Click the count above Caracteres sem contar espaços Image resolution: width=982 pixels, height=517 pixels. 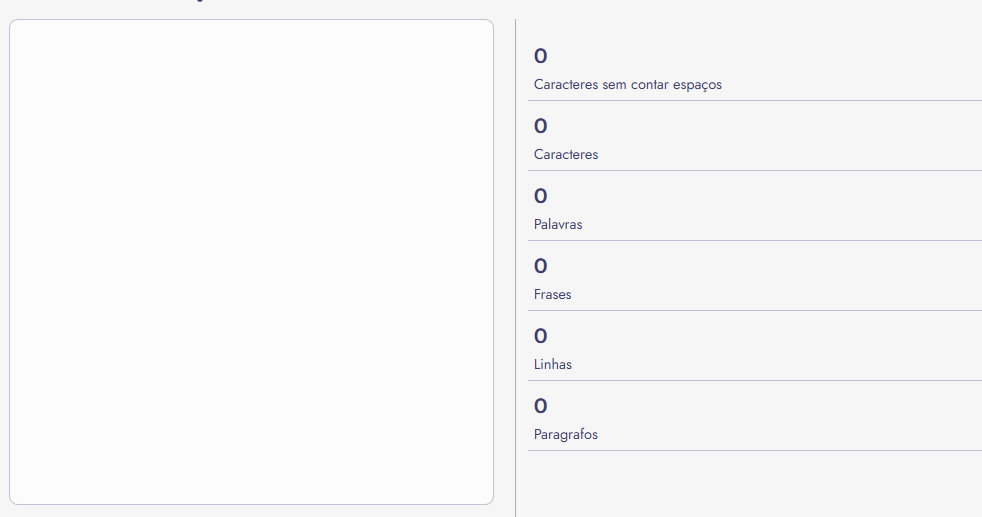point(540,56)
